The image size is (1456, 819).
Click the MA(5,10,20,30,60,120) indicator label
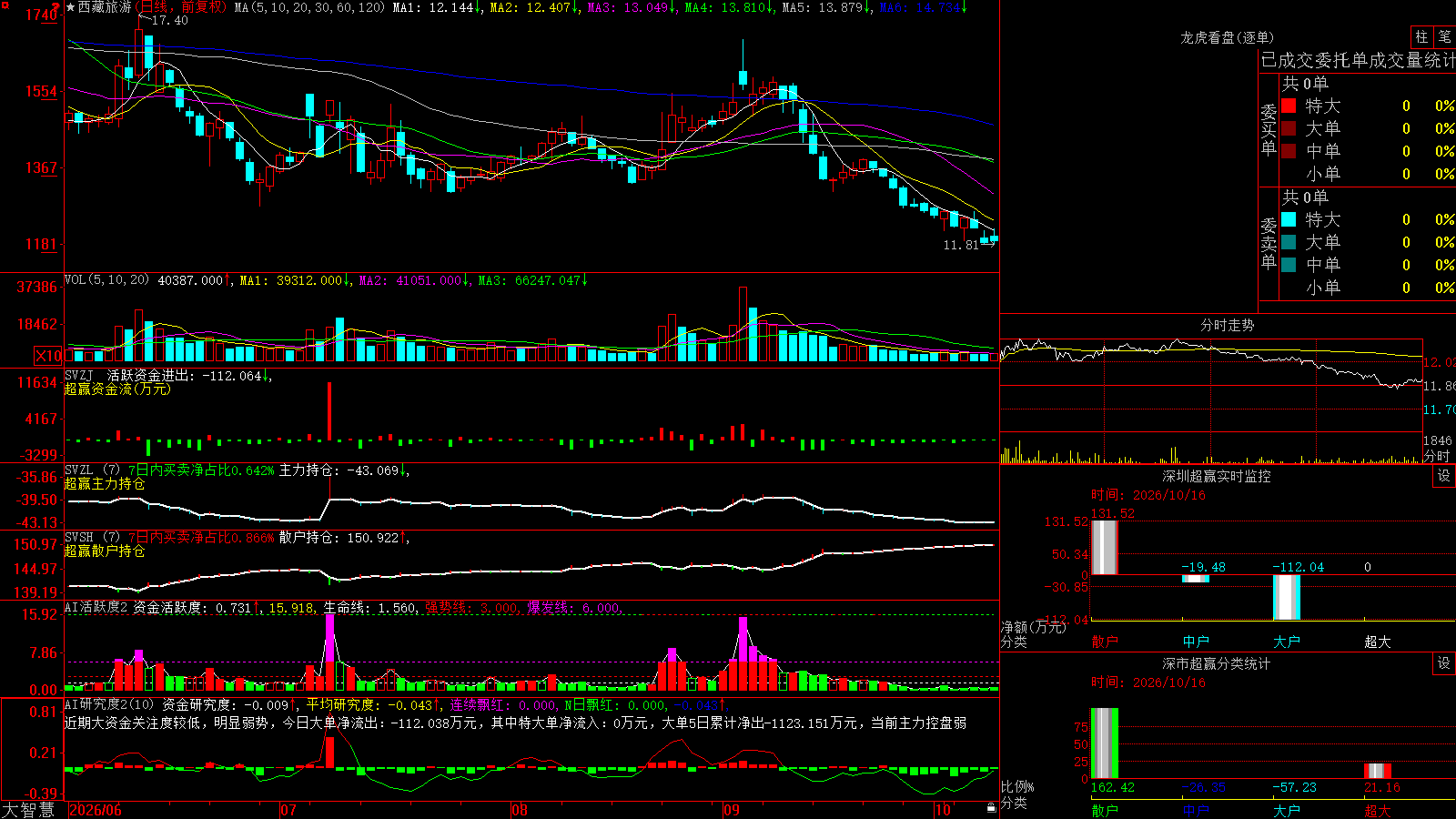click(309, 7)
